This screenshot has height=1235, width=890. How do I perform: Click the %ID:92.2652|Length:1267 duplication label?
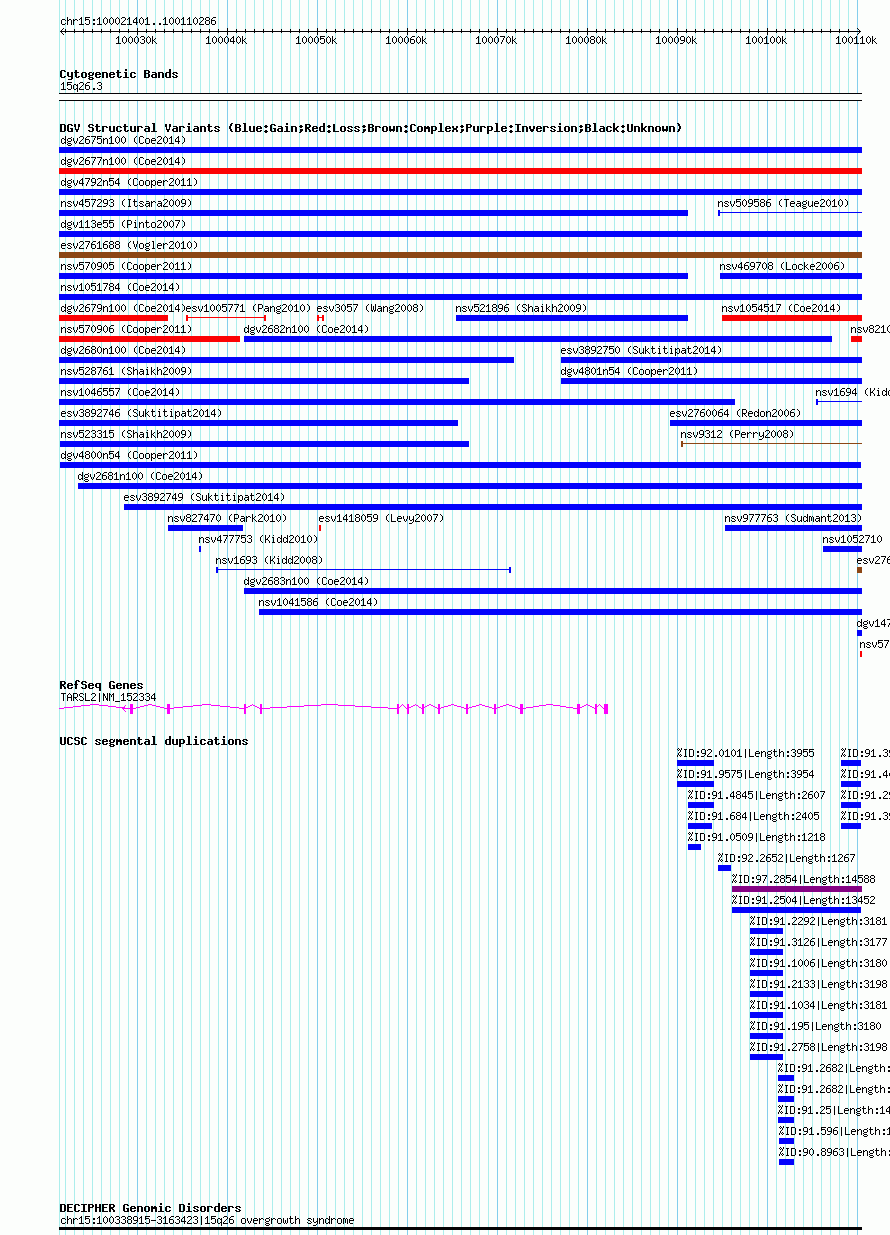tap(787, 858)
